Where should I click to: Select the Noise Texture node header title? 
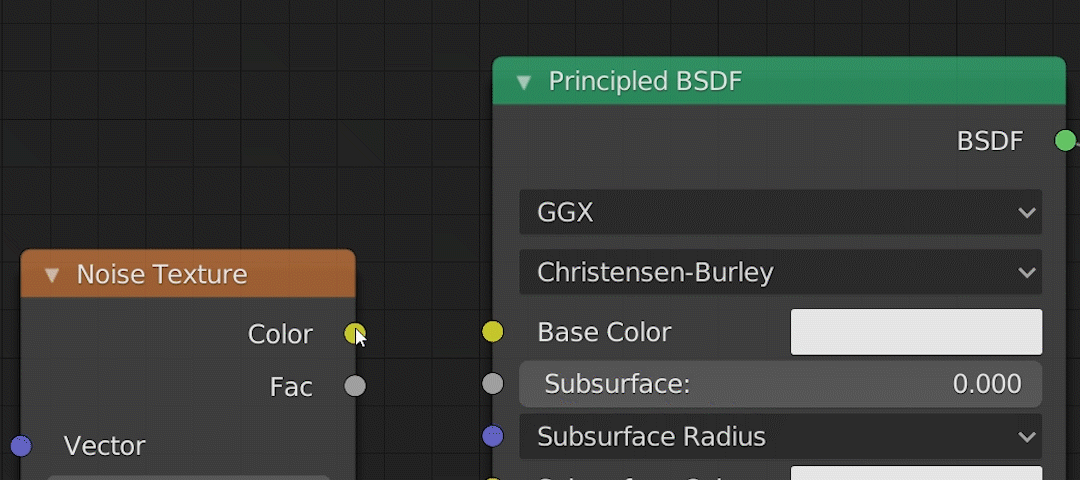point(162,275)
